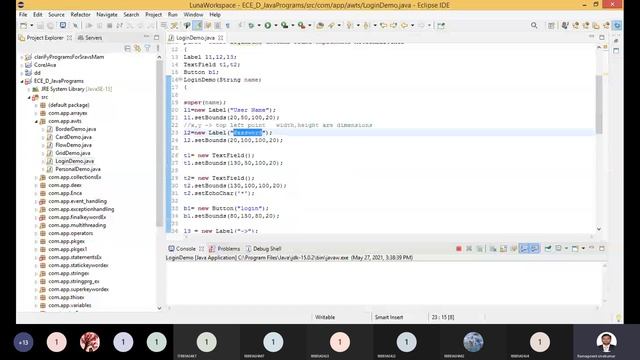Toggle show console on standard error
Viewport: 640px width, 360px height.
point(534,249)
